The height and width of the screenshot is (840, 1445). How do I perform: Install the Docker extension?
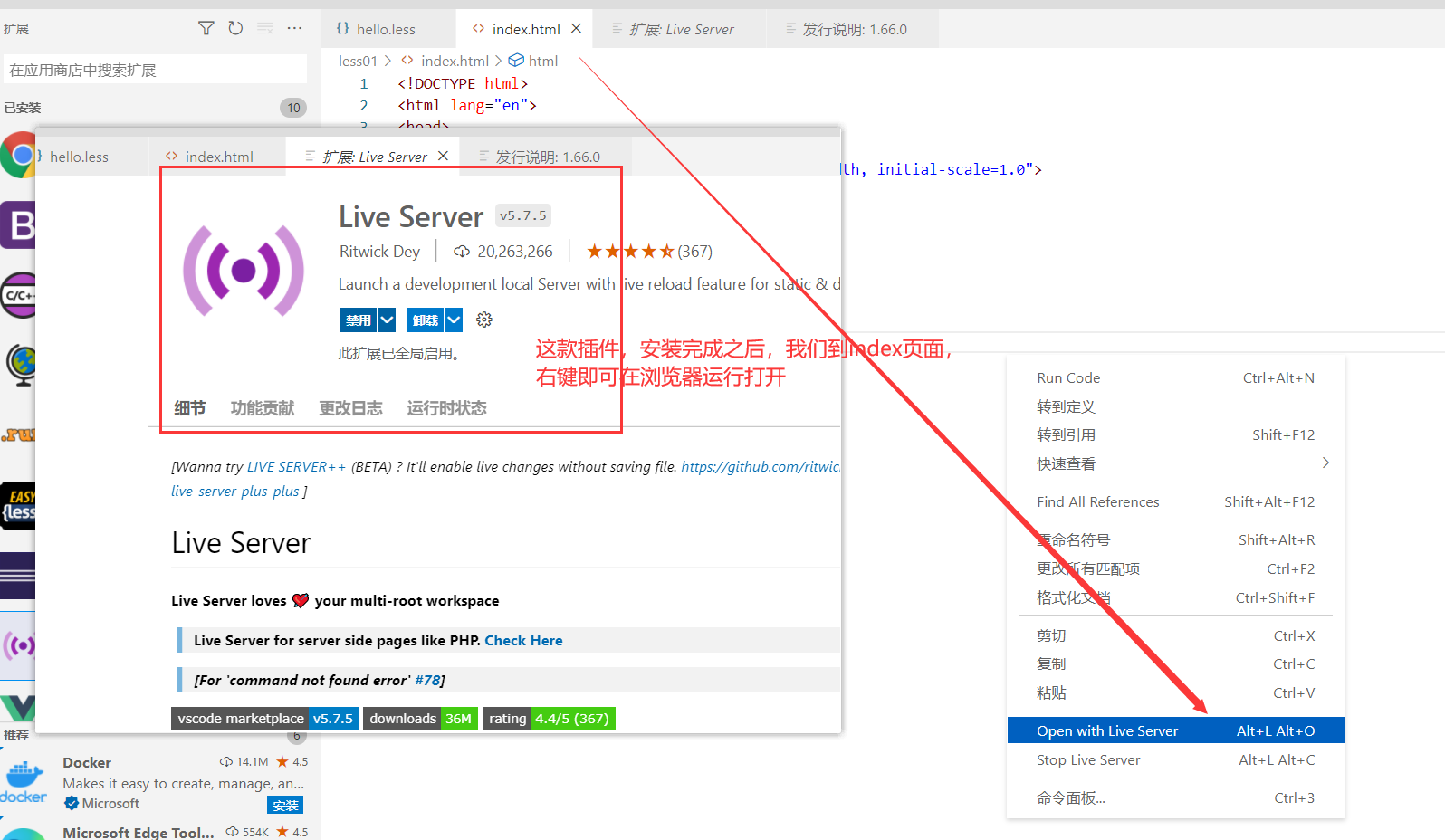285,805
